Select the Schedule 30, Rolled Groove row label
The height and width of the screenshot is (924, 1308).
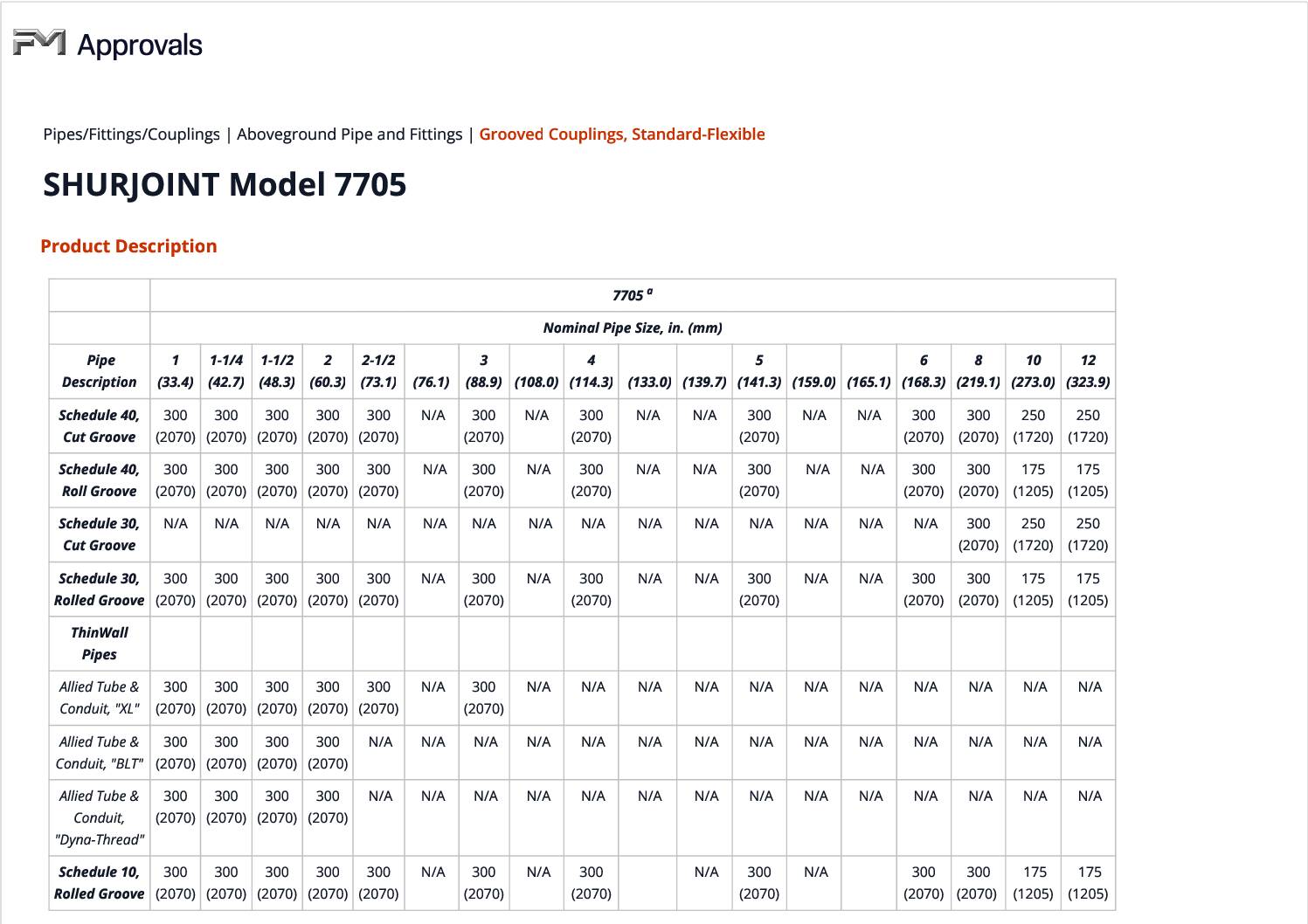(100, 590)
